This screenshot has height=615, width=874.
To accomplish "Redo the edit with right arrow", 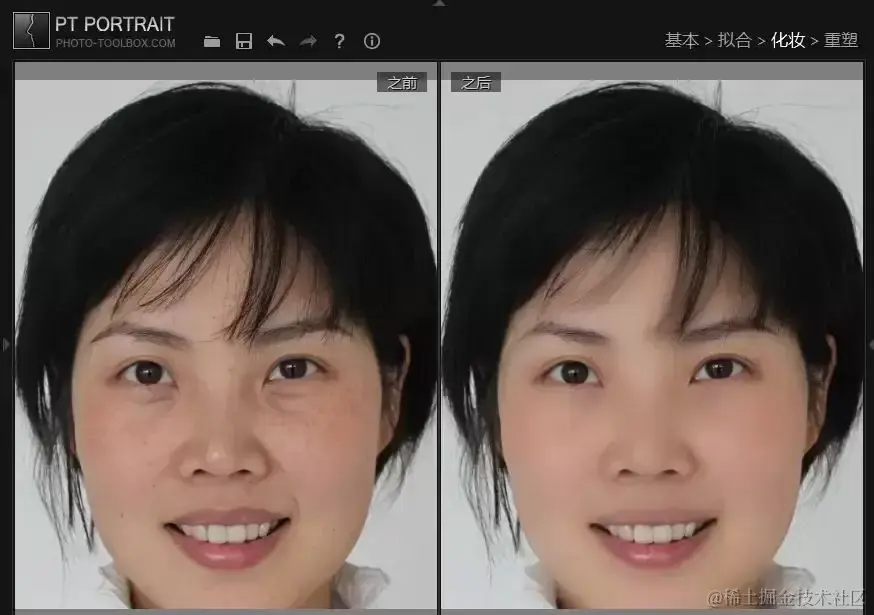I will point(308,41).
